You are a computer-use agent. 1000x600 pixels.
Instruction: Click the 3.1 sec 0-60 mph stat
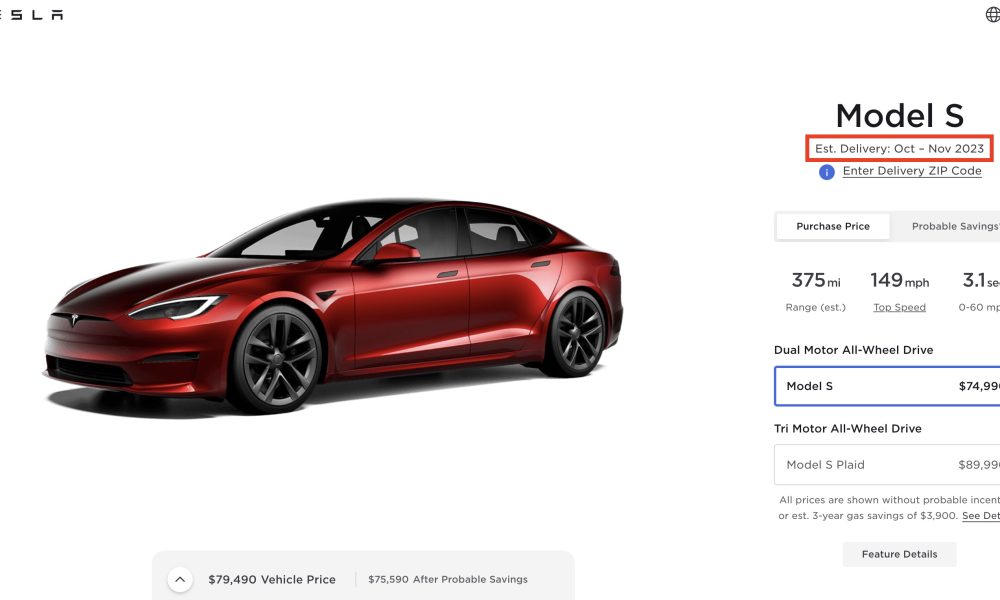point(981,291)
